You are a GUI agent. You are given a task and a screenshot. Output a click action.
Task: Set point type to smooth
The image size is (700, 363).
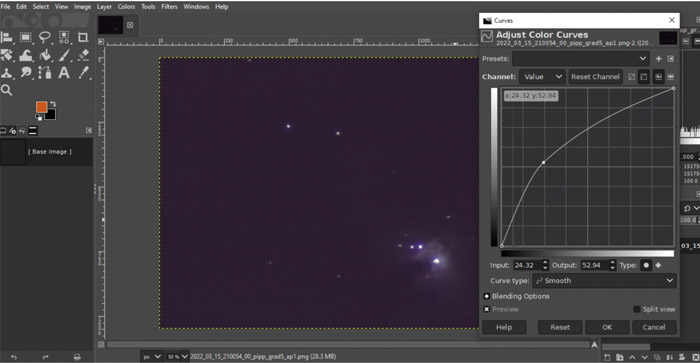646,265
